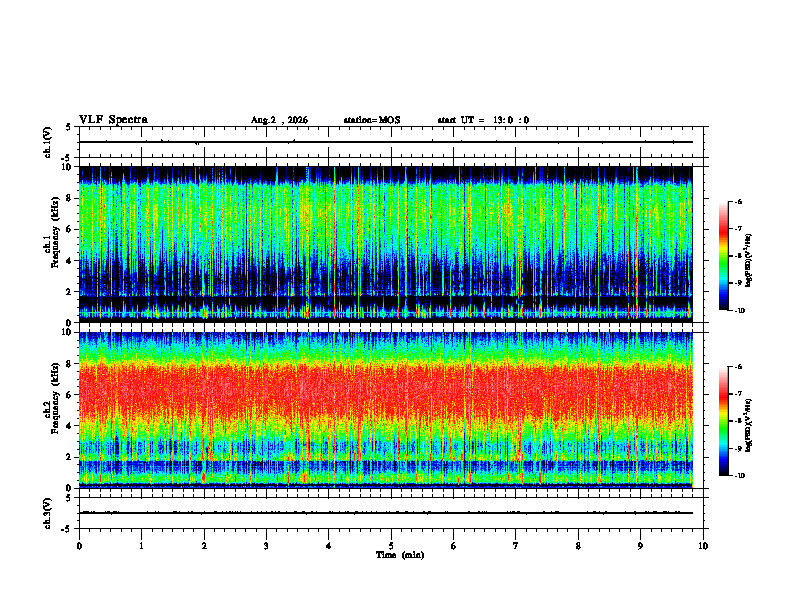The height and width of the screenshot is (612, 792).
Task: Click the "ch.1(V)" axis label
Action: coord(47,142)
